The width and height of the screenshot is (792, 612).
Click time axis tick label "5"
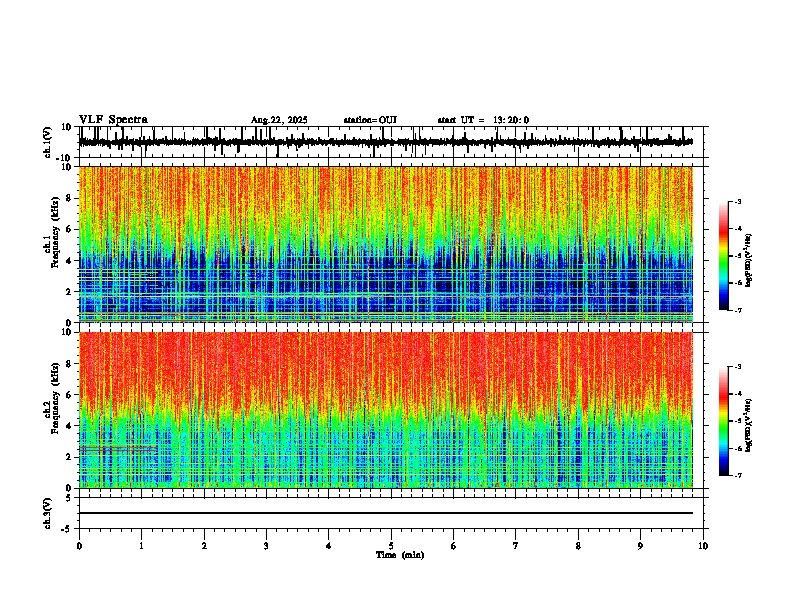click(x=391, y=546)
